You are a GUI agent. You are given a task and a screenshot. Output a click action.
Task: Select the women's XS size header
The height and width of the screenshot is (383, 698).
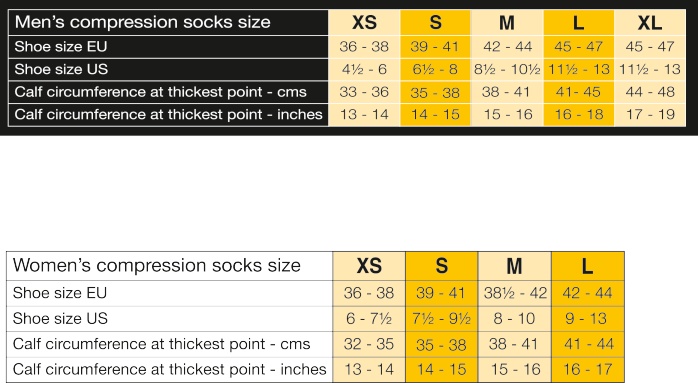[369, 266]
